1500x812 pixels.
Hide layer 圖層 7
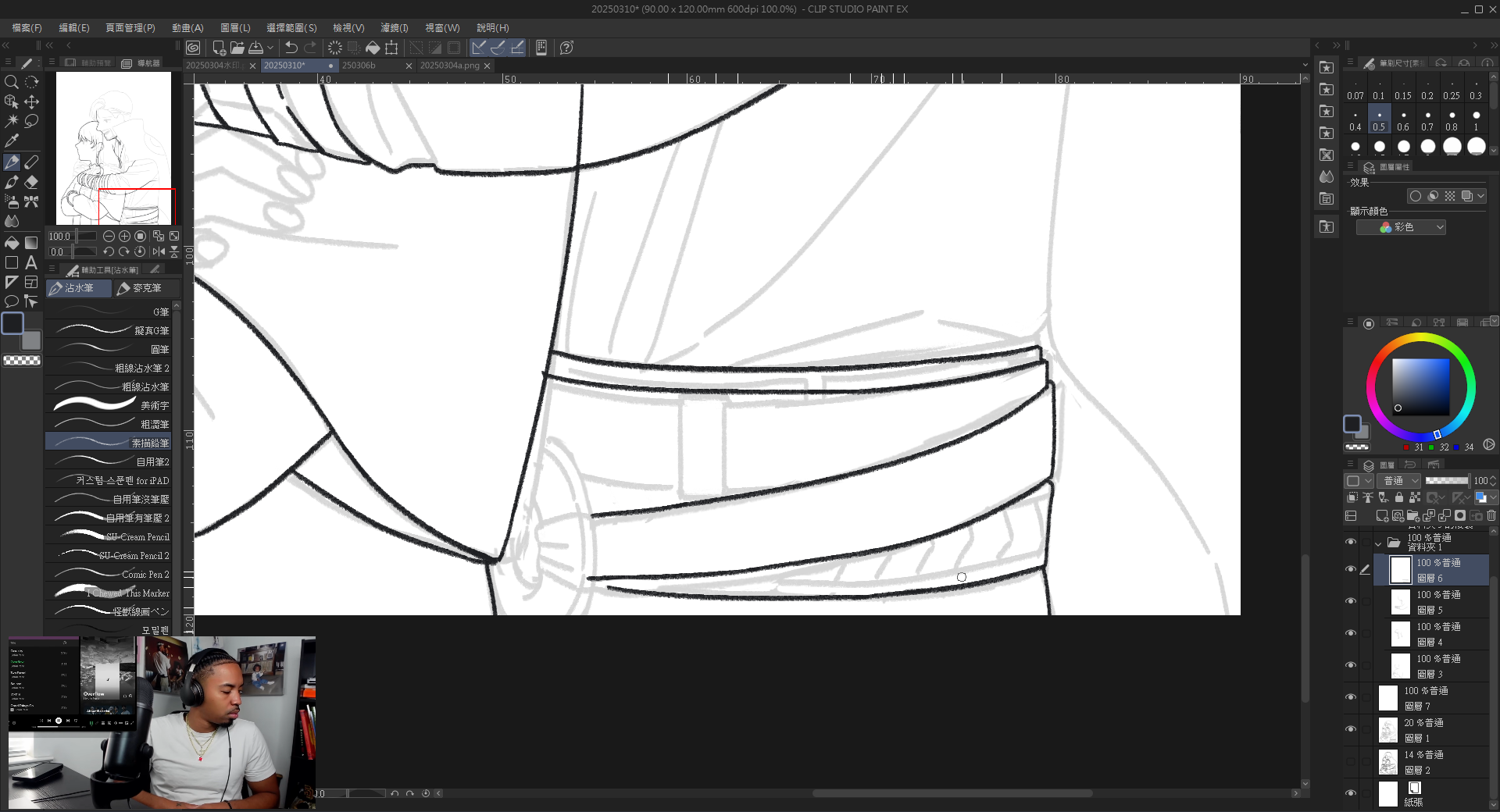pyautogui.click(x=1351, y=697)
